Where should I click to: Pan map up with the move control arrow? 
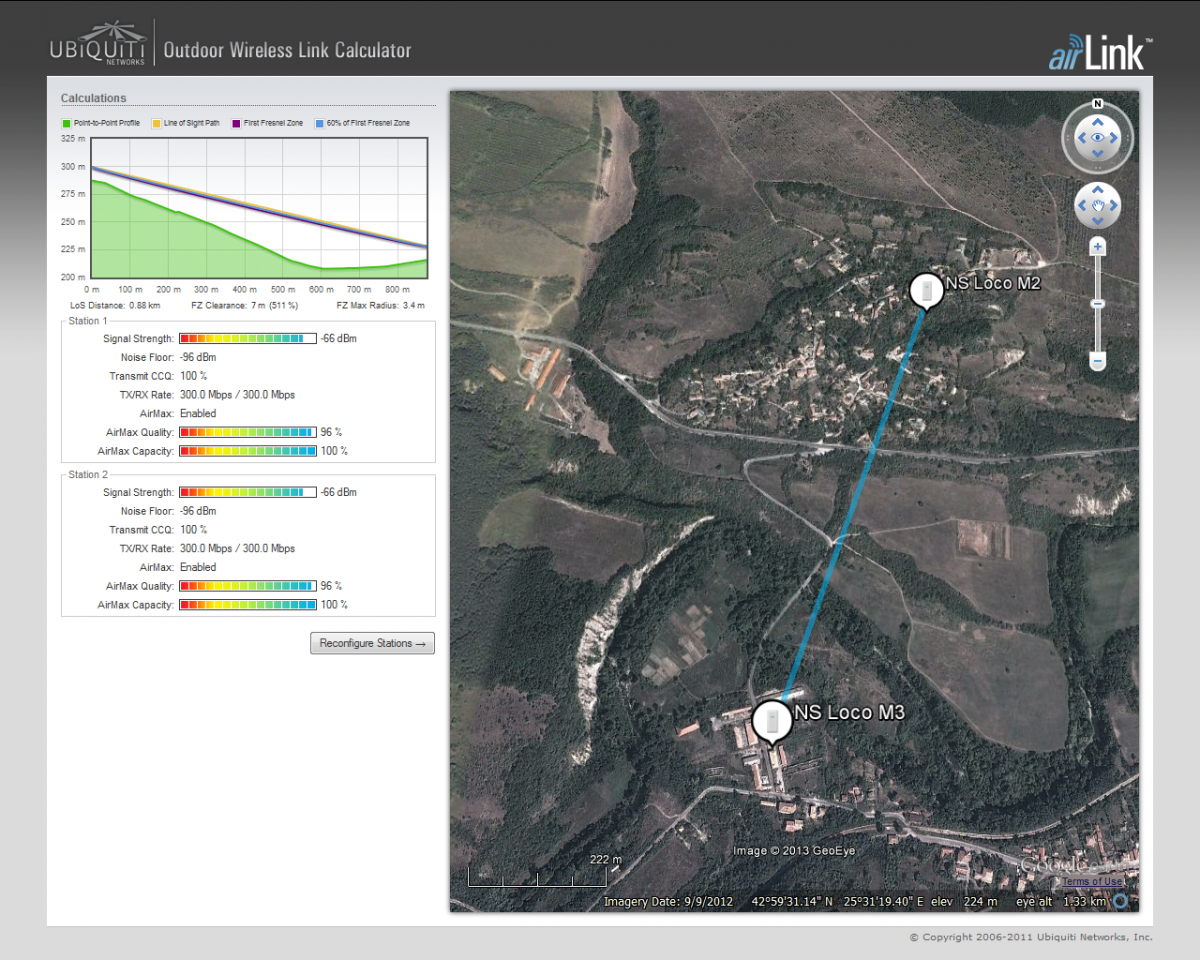coord(1097,190)
